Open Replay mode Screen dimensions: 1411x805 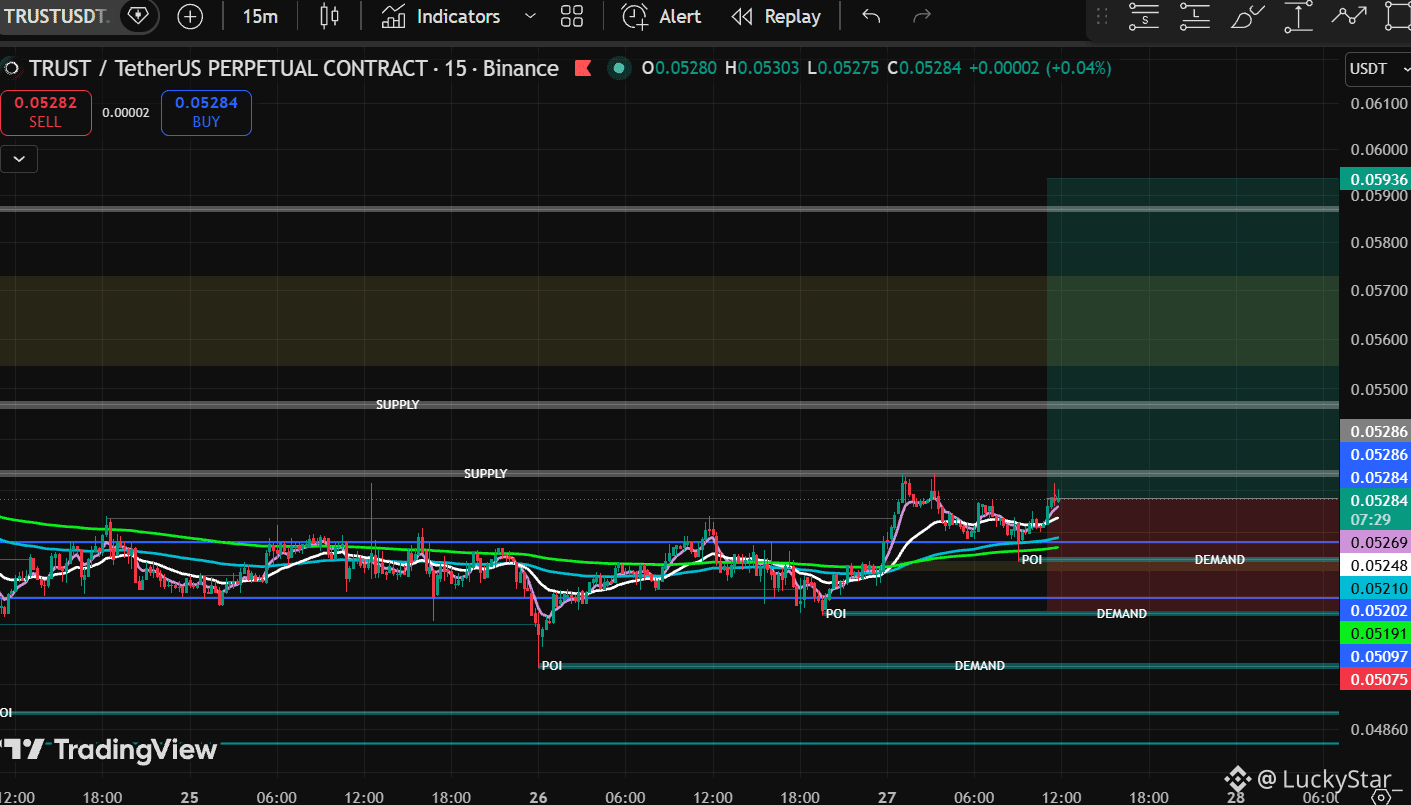click(776, 16)
